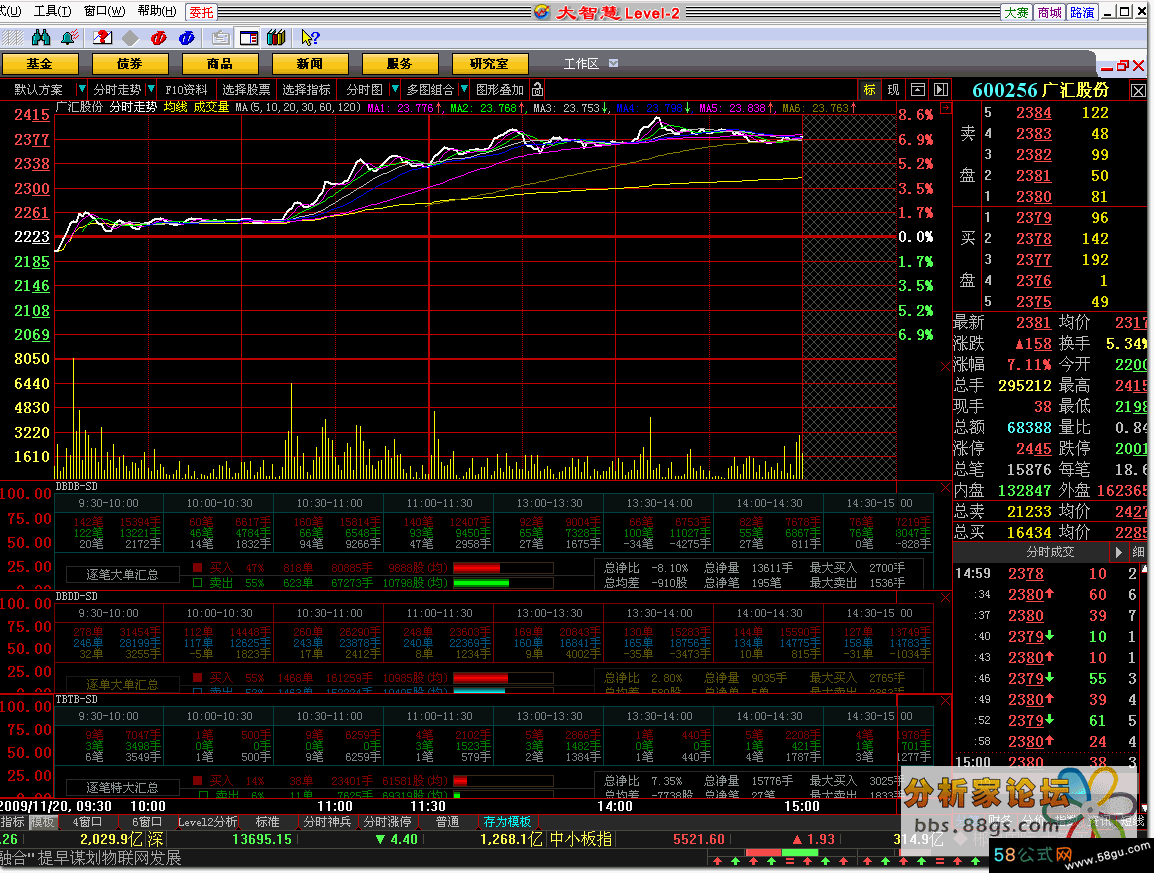Click the 基金 yellow button
Screen dimensions: 1154x873
pos(40,64)
